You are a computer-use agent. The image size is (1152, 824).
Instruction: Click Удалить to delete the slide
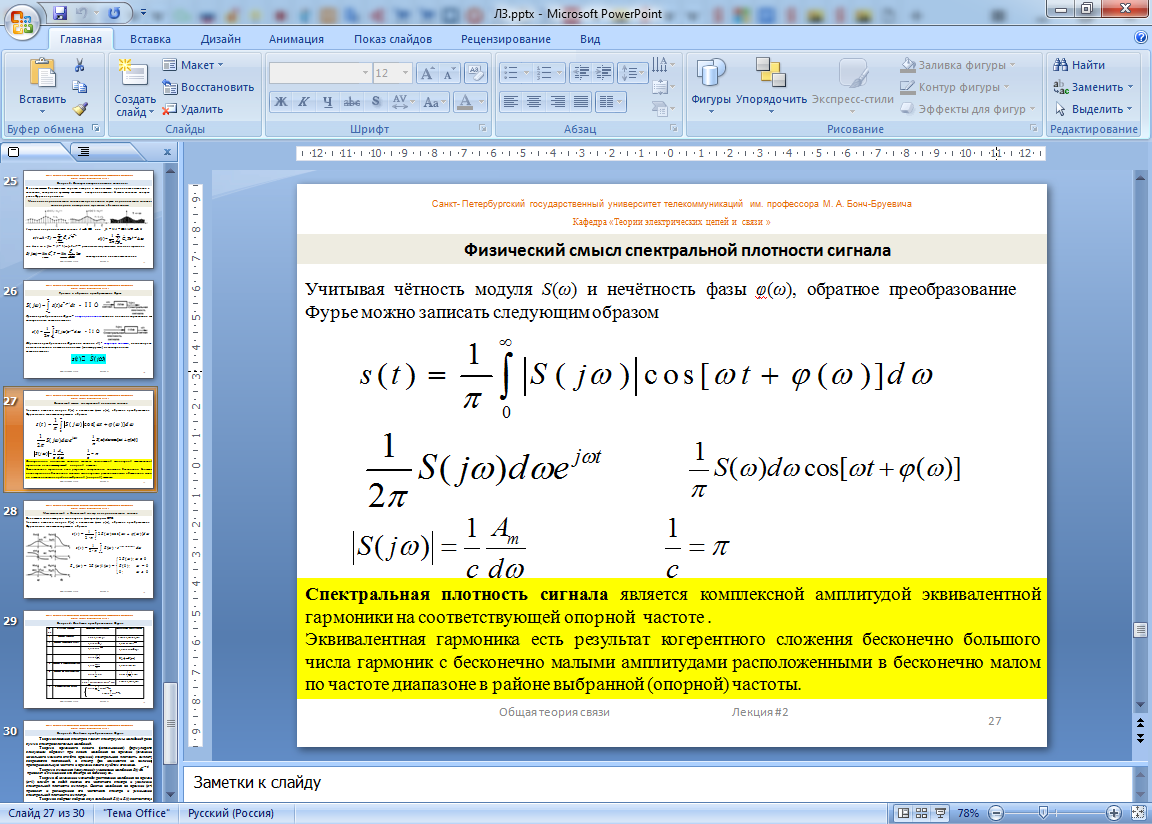(194, 109)
